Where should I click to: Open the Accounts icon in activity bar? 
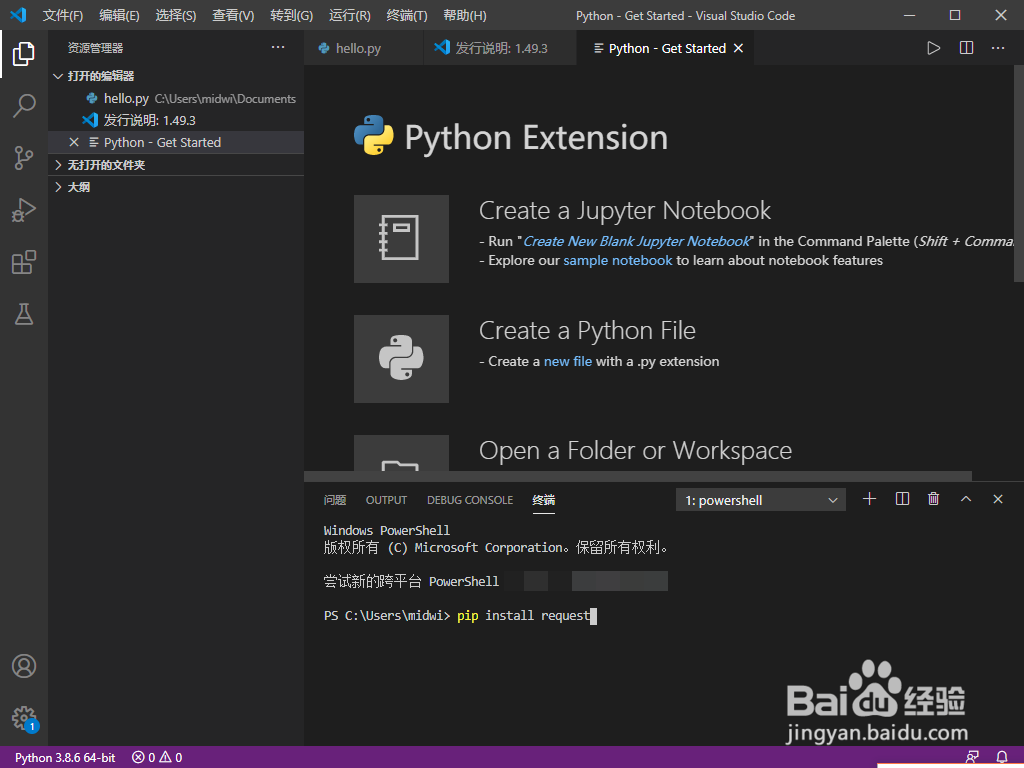[x=24, y=666]
